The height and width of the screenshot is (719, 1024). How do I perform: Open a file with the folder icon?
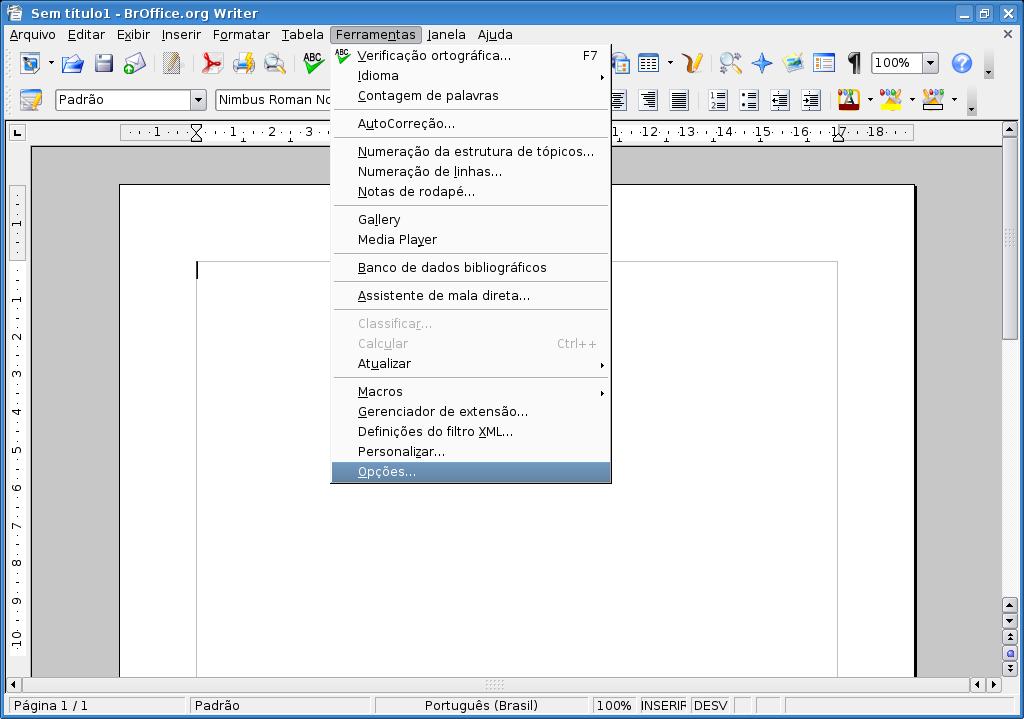click(72, 63)
